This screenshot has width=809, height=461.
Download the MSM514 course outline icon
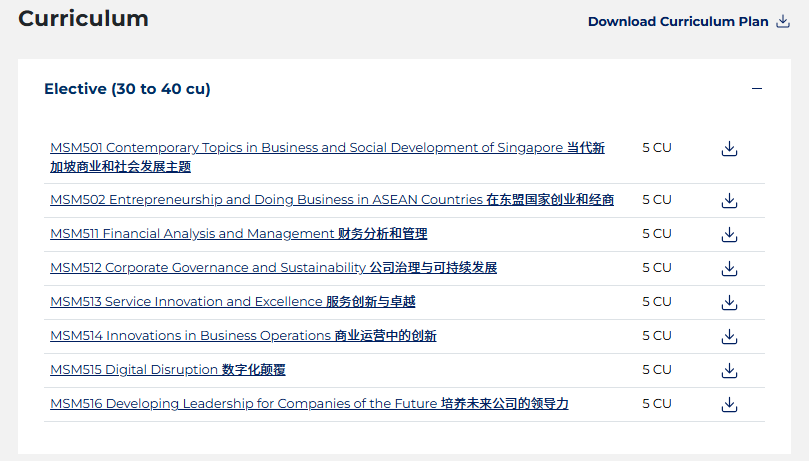coord(729,336)
